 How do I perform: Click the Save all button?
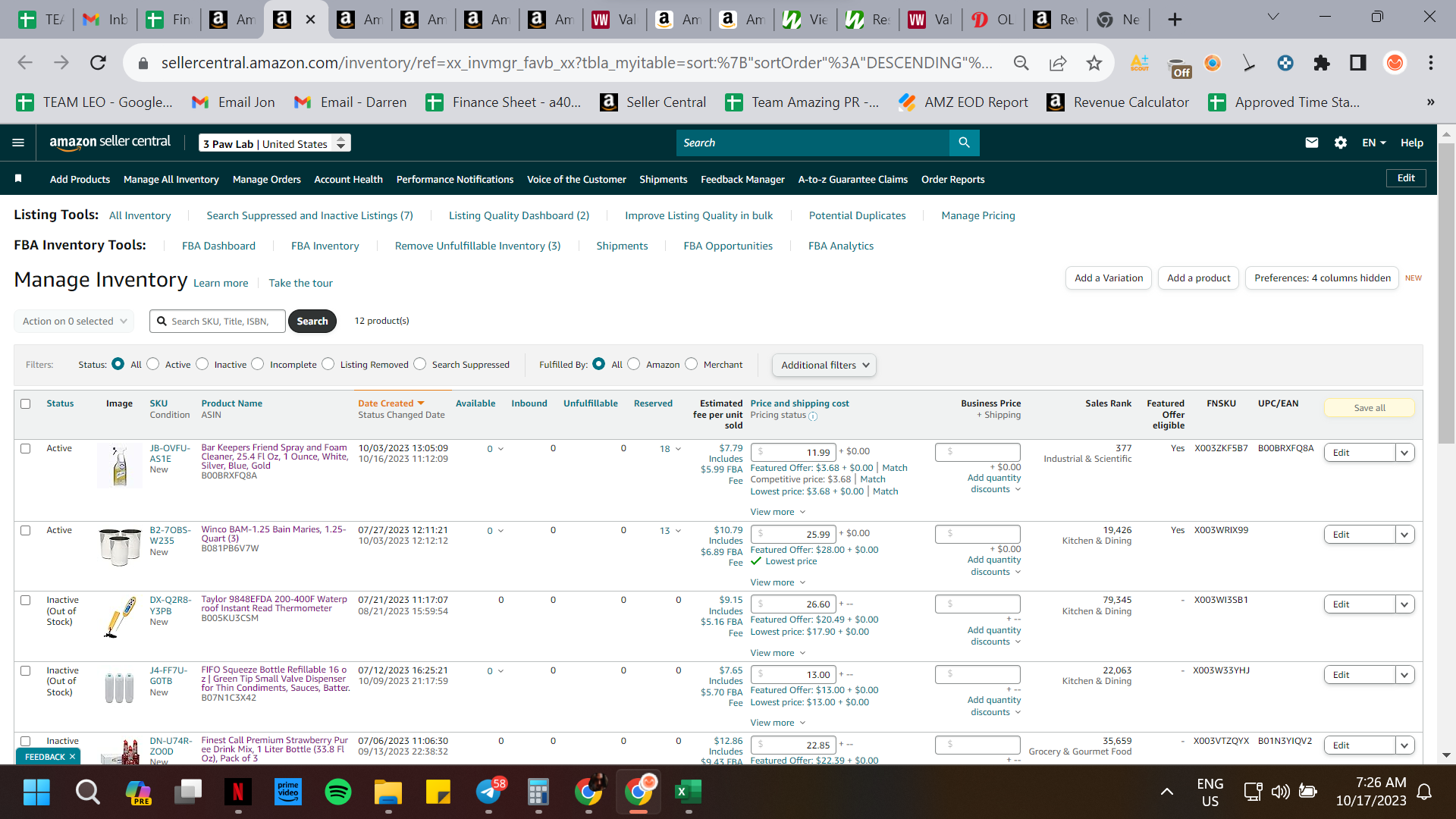pos(1369,407)
